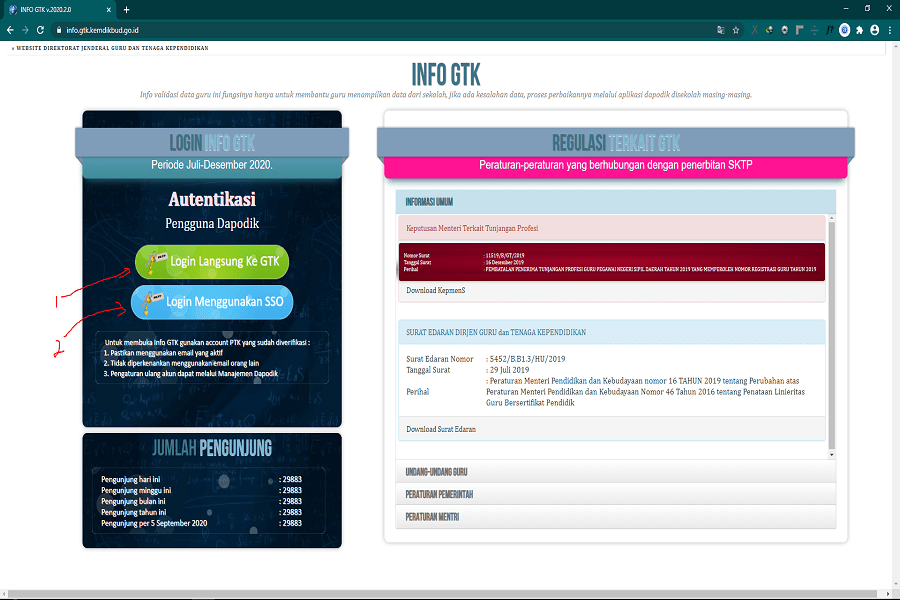Click the Download KepmenS link
The width and height of the screenshot is (900, 600).
(x=436, y=291)
